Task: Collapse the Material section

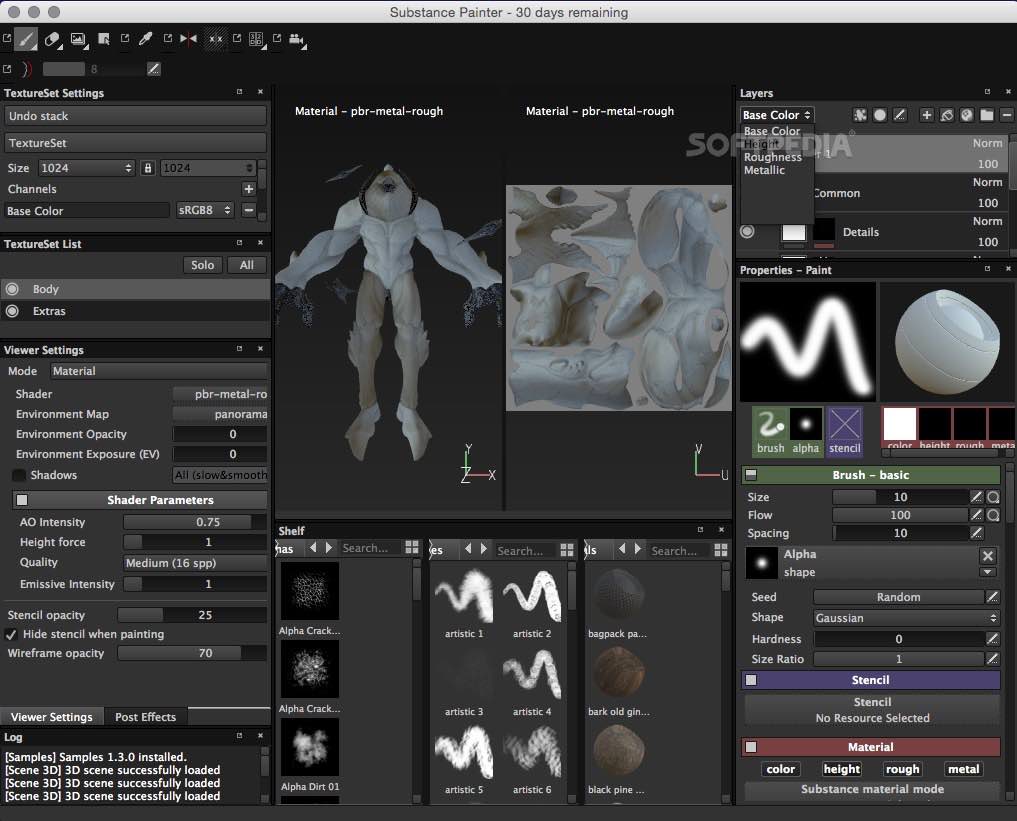Action: coord(751,747)
